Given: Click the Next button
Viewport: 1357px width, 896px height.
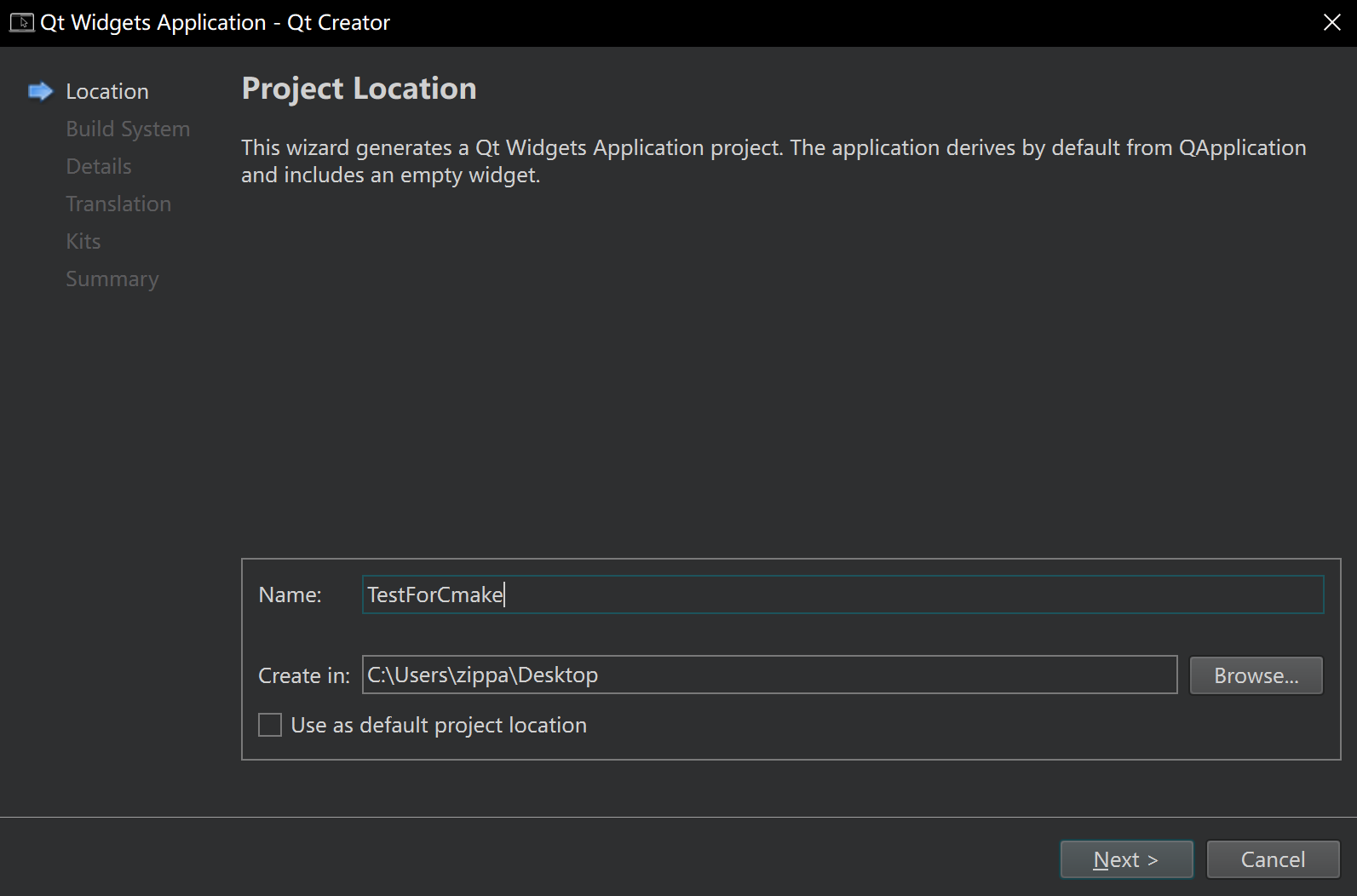Looking at the screenshot, I should 1126,859.
